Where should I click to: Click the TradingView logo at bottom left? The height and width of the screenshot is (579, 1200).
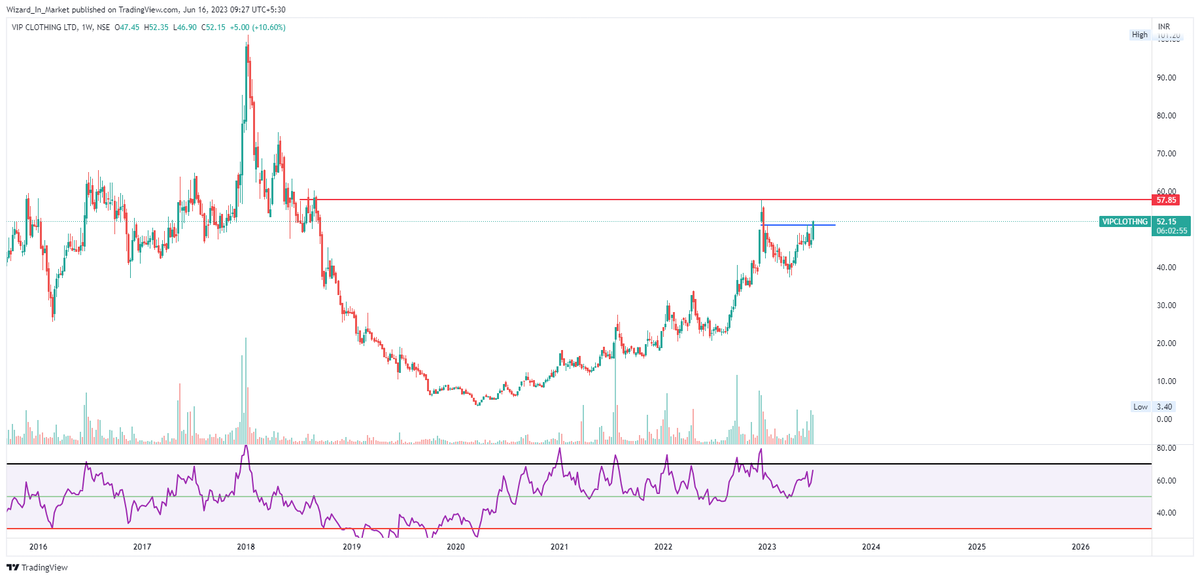point(38,567)
